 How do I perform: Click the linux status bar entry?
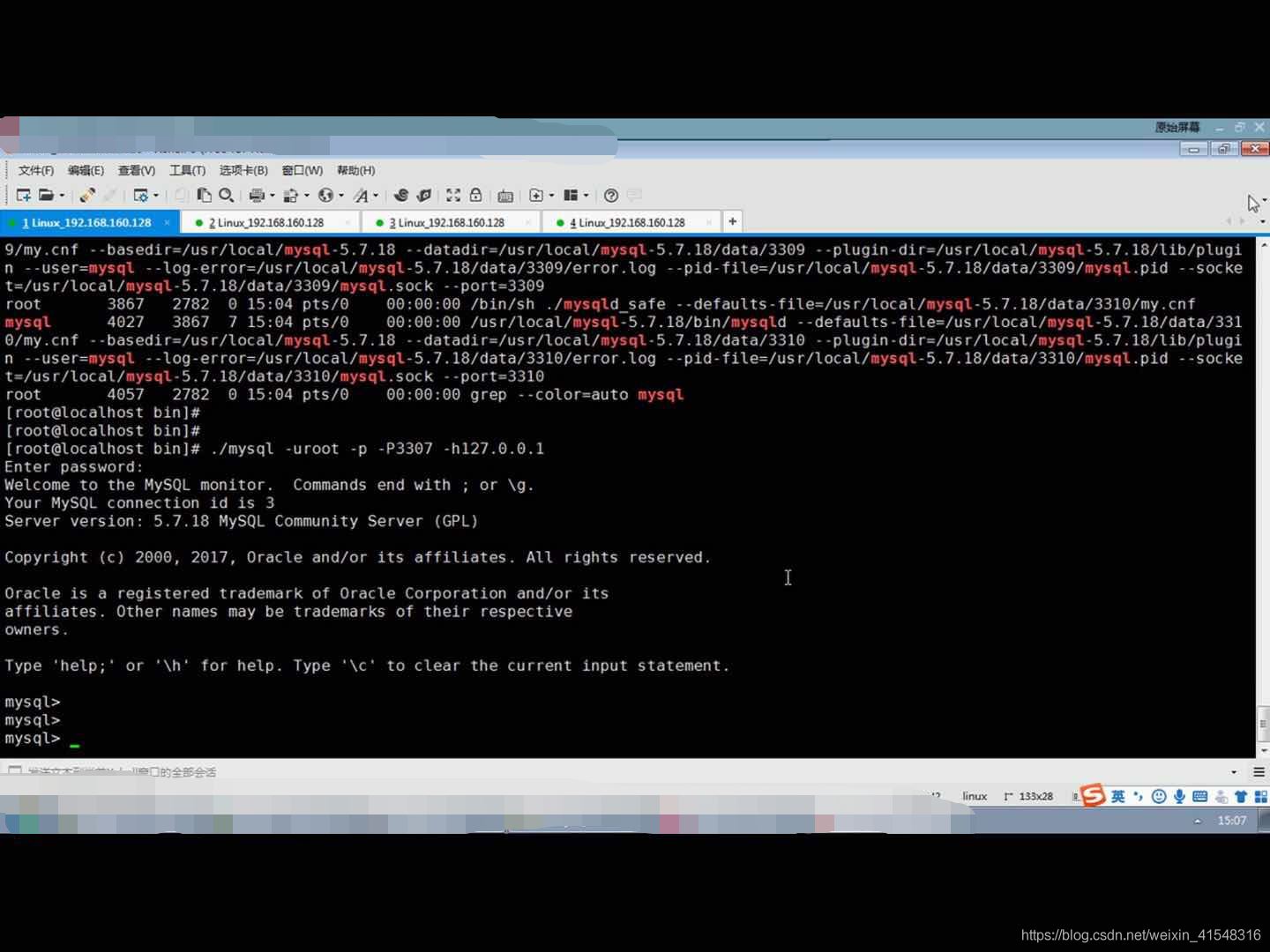coord(975,796)
